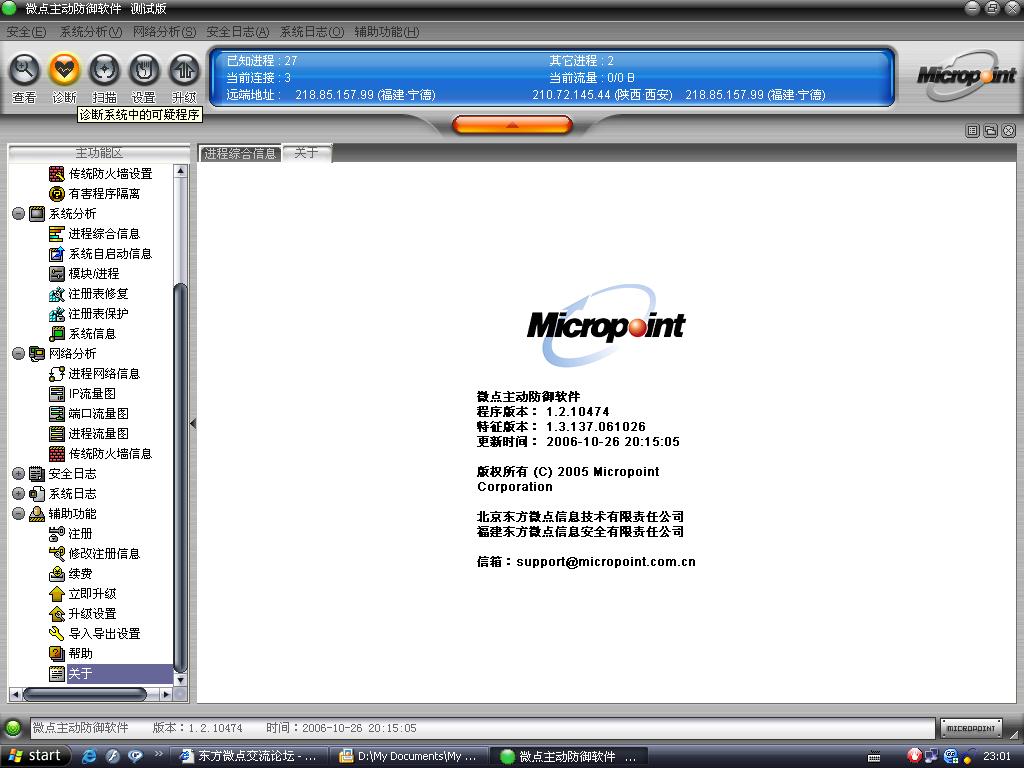The height and width of the screenshot is (768, 1024).
Task: Open 传统防火墙信息 sidebar item
Action: (101, 454)
